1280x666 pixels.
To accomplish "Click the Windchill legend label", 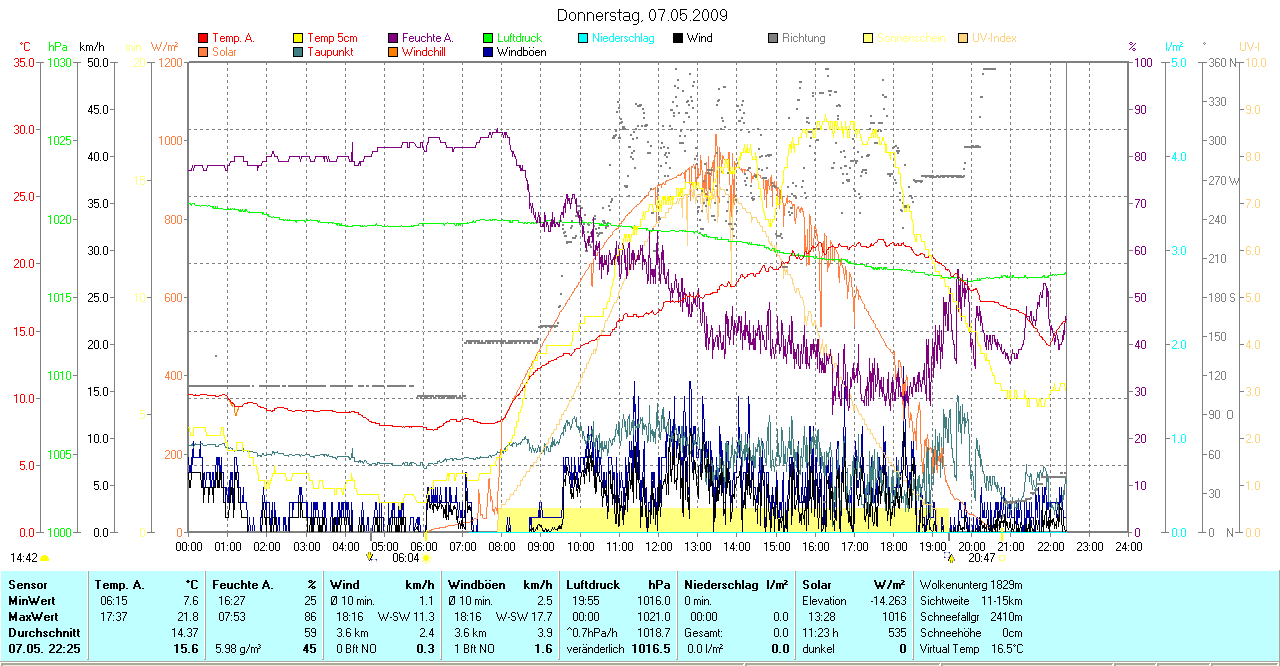I will click(425, 52).
